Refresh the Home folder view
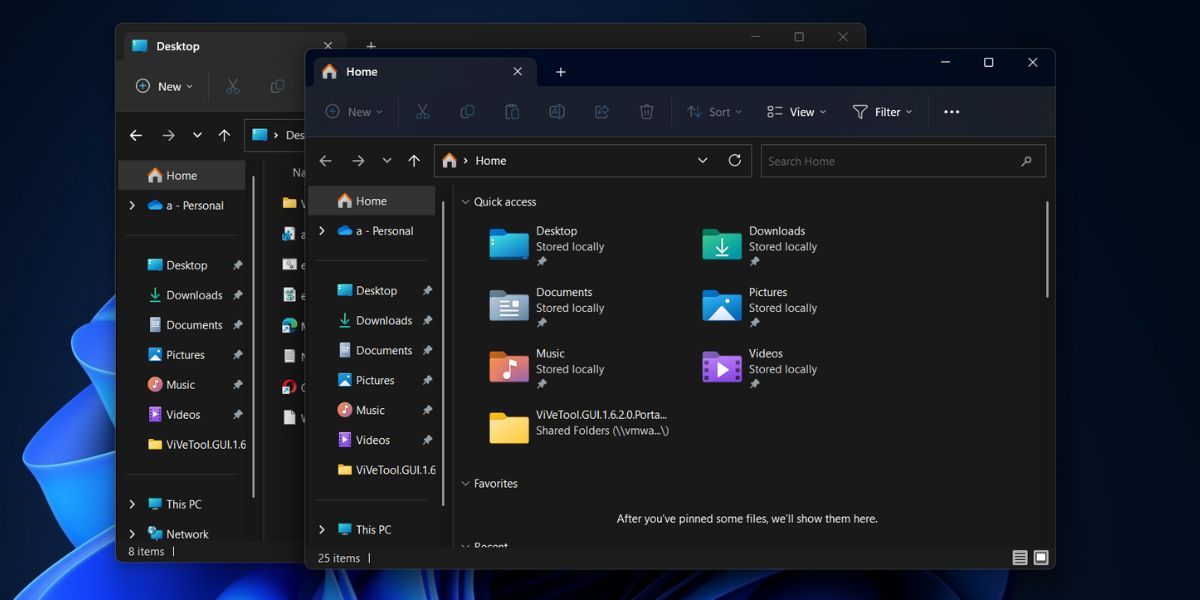Image resolution: width=1200 pixels, height=600 pixels. click(x=734, y=160)
